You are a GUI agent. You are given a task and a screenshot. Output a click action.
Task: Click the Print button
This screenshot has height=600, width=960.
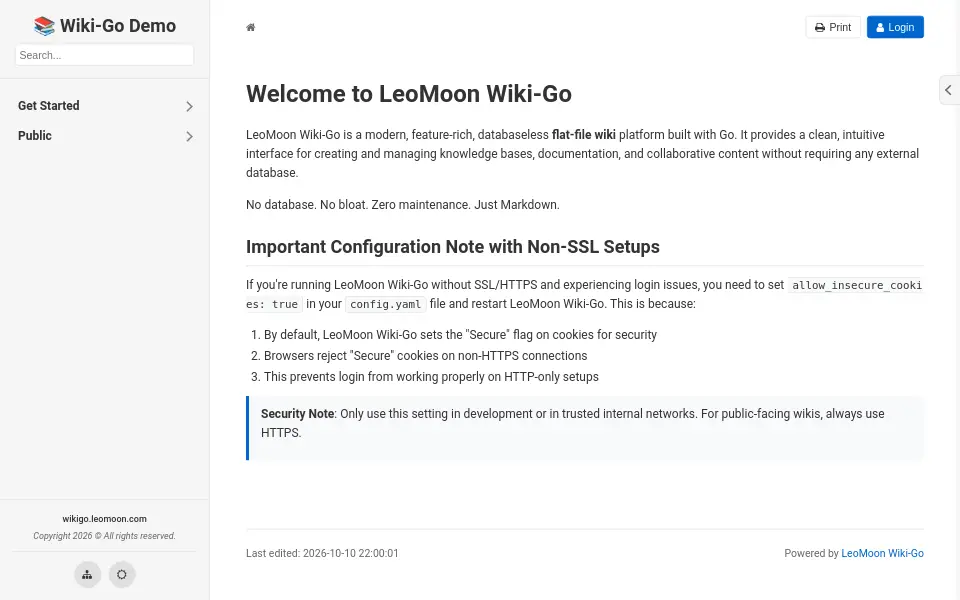click(x=833, y=27)
